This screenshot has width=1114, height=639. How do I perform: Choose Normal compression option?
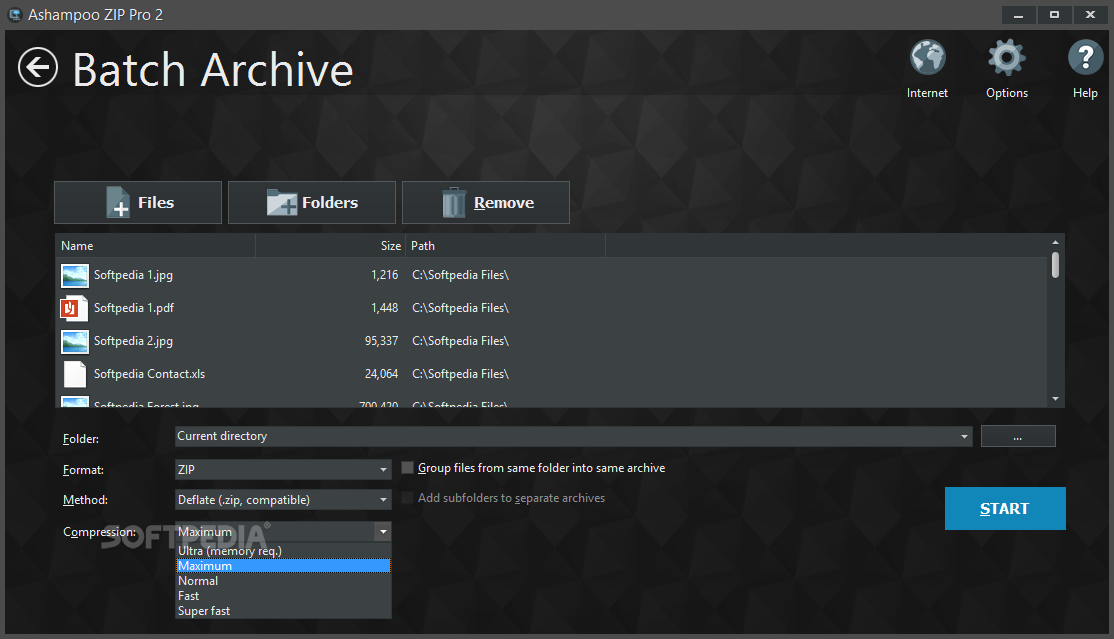(283, 581)
